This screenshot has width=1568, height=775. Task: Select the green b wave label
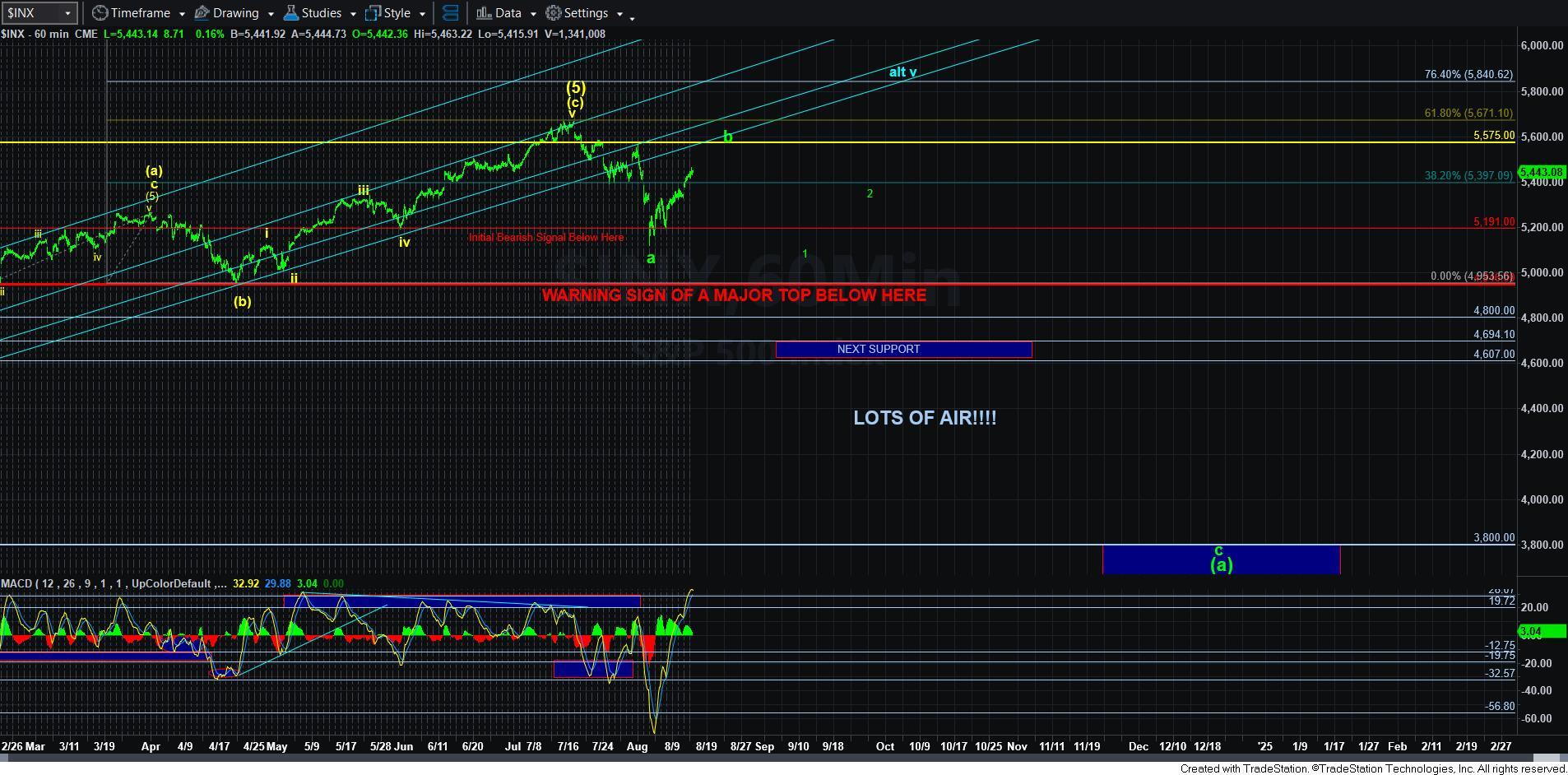pyautogui.click(x=727, y=136)
